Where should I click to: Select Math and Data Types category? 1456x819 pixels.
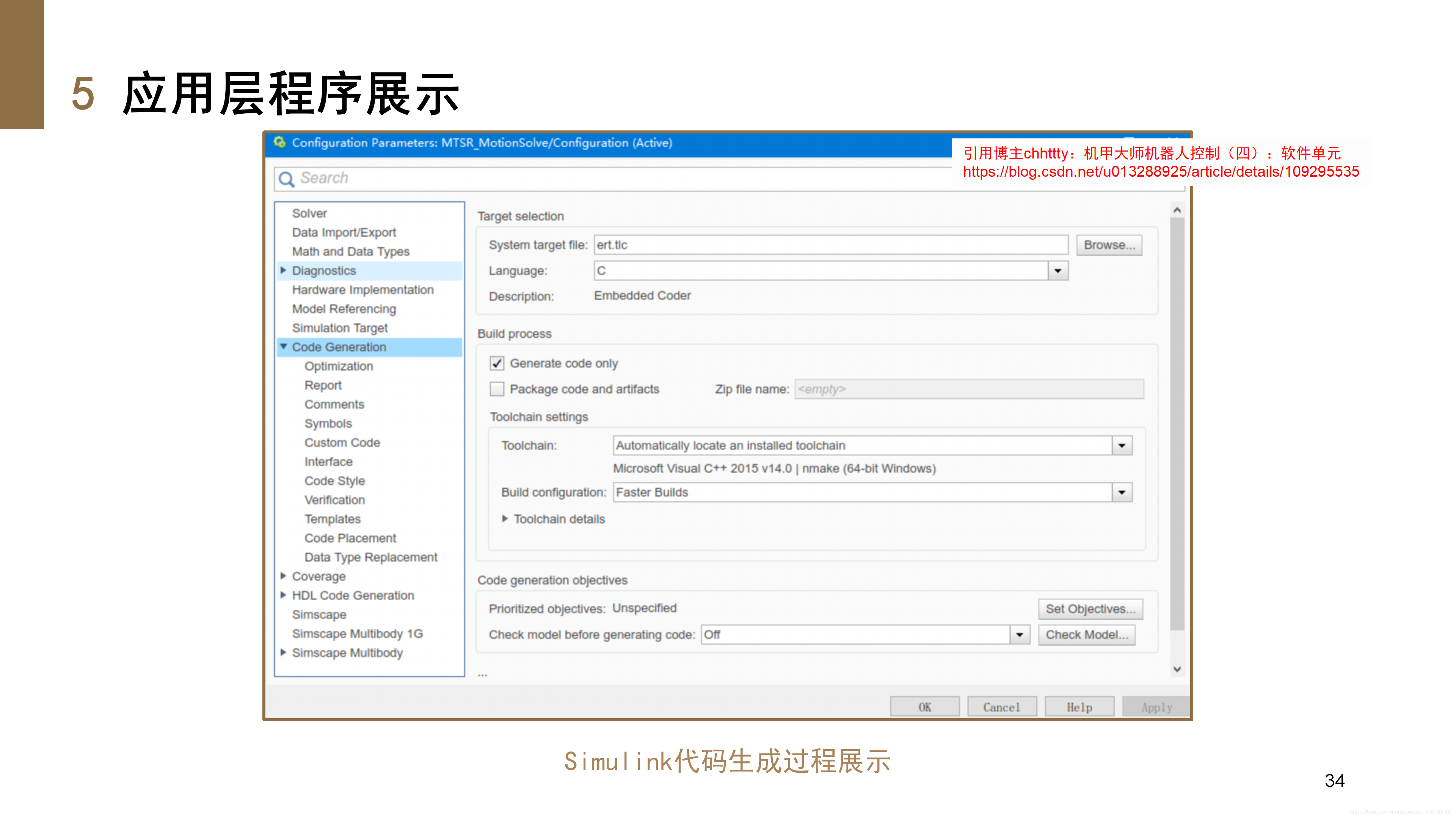point(350,251)
